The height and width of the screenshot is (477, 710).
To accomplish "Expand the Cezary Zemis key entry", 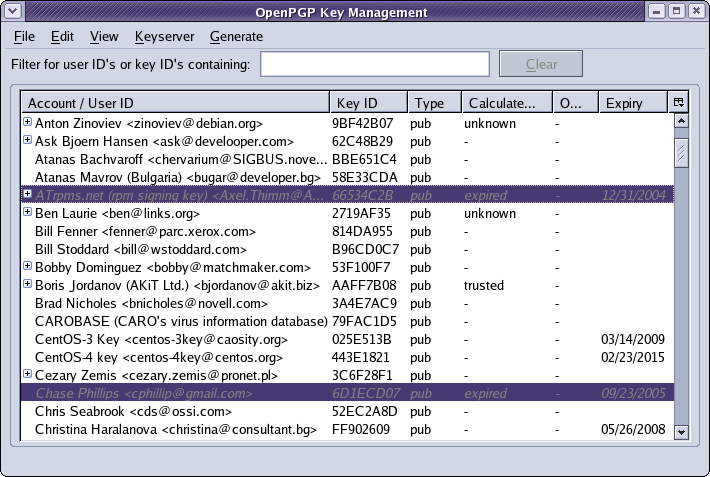I will point(28,374).
